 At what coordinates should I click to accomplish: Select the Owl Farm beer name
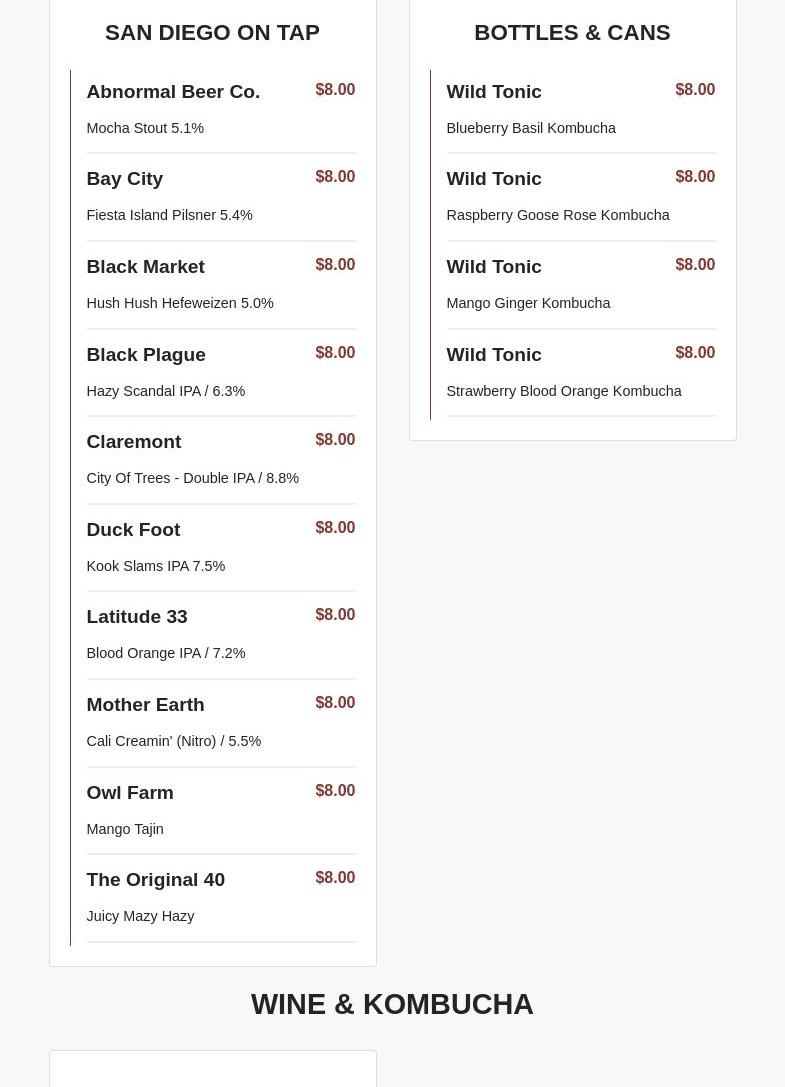click(x=129, y=793)
